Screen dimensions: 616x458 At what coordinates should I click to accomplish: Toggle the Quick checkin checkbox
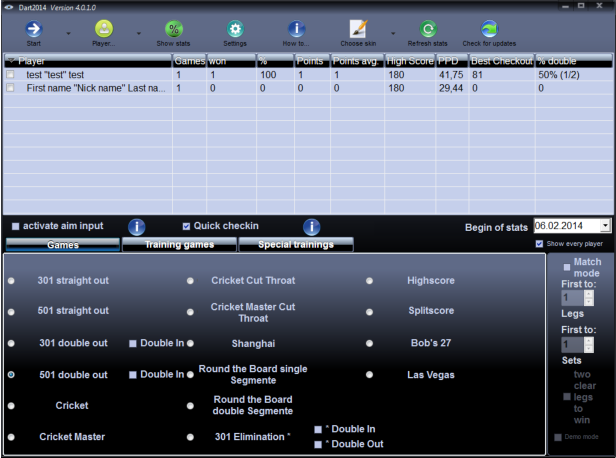(186, 226)
